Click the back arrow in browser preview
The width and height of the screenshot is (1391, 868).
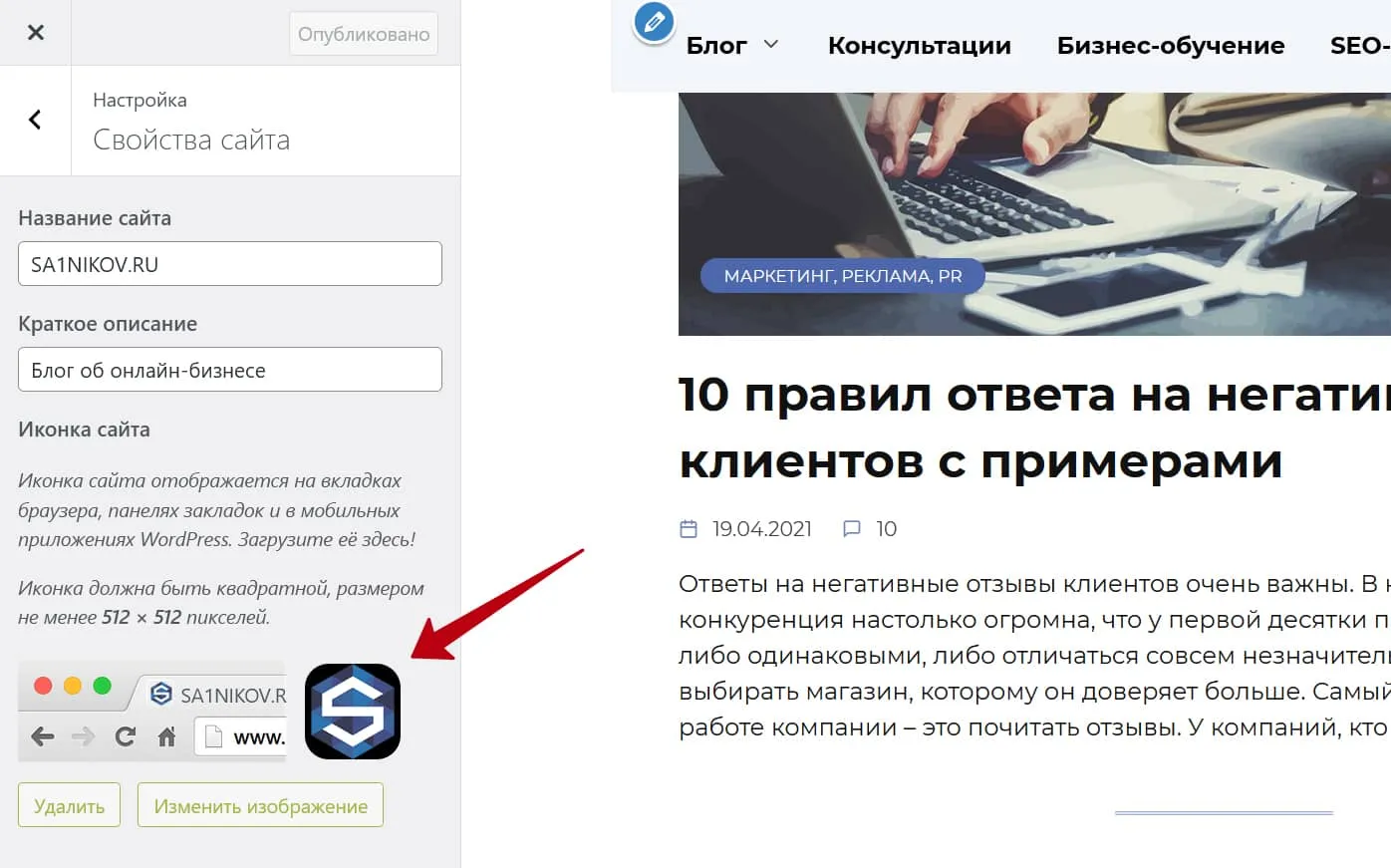click(x=43, y=736)
